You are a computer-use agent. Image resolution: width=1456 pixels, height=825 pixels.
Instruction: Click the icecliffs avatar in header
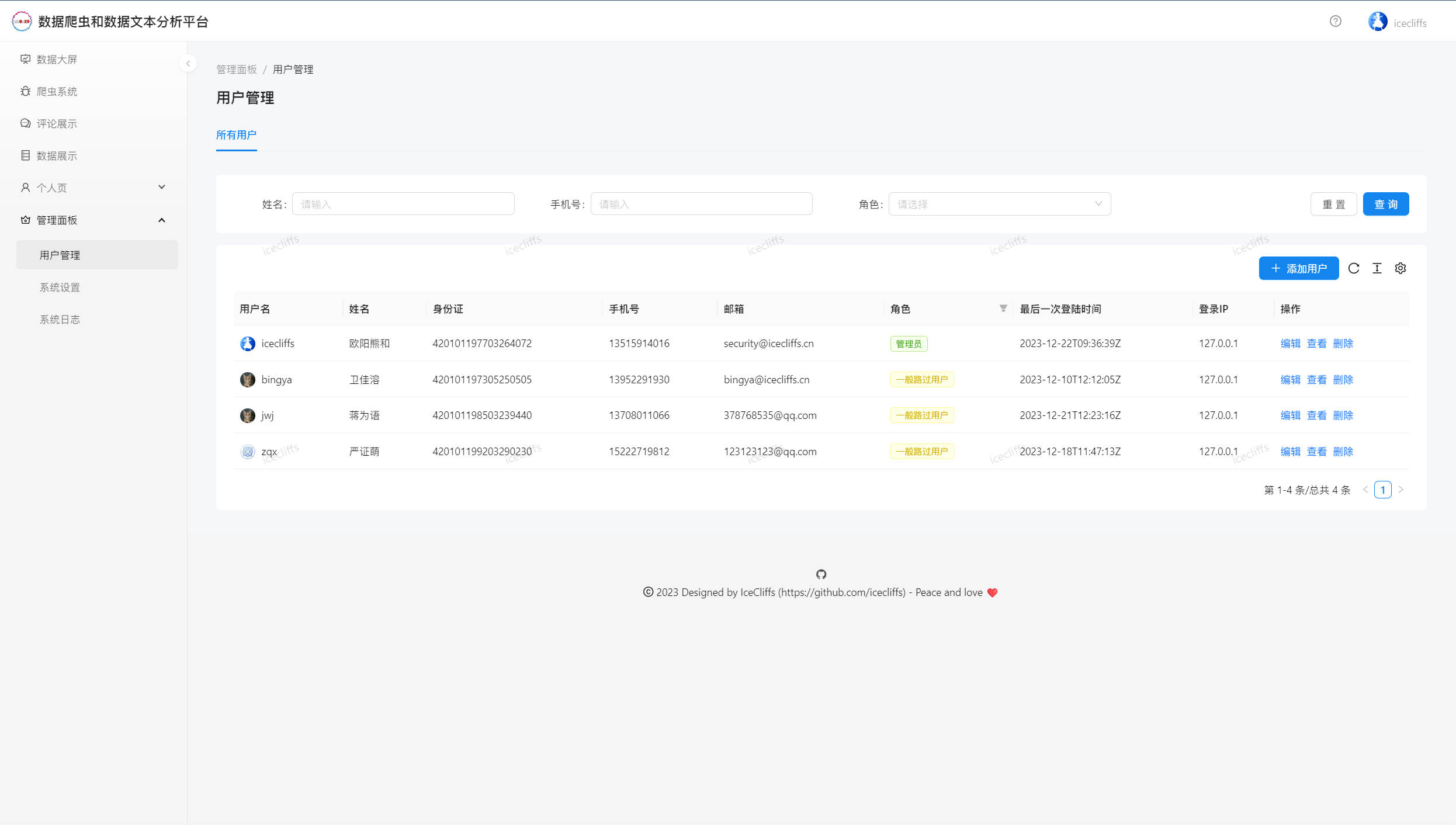pyautogui.click(x=1377, y=22)
